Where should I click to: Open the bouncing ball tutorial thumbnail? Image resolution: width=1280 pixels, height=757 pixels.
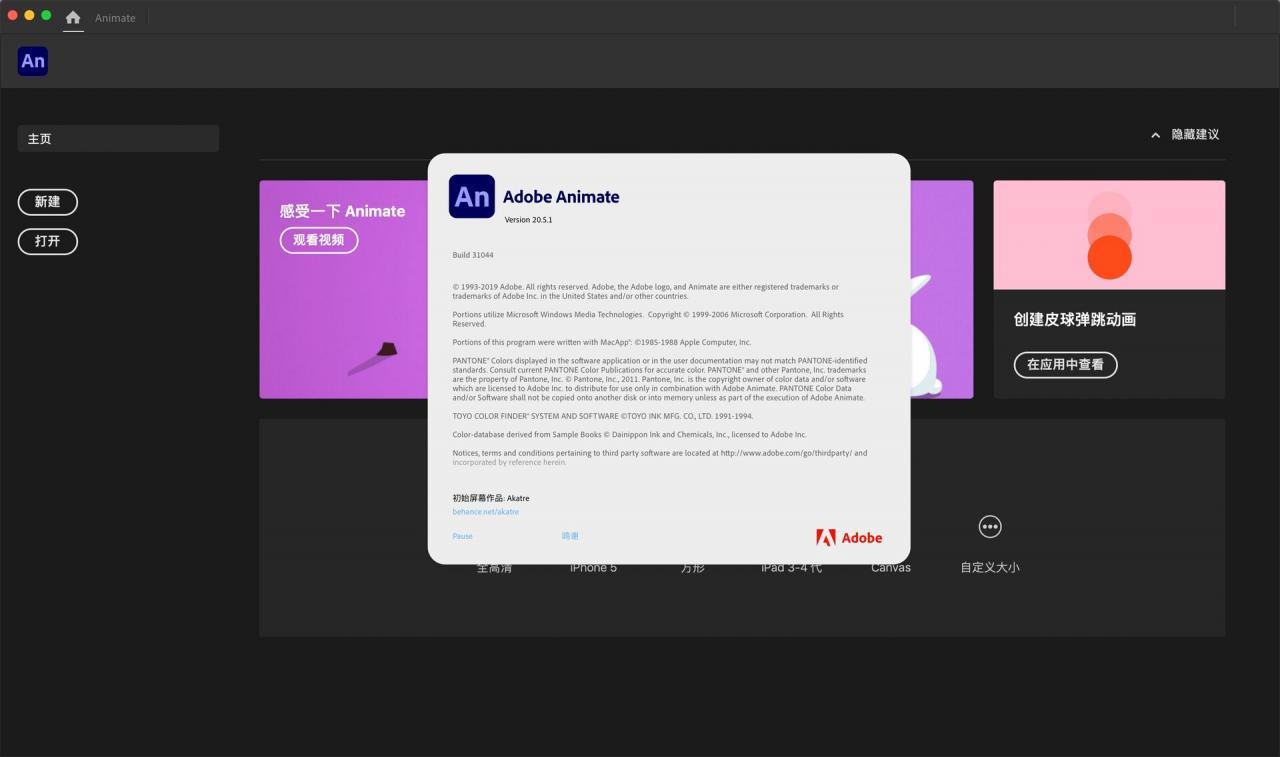1109,235
